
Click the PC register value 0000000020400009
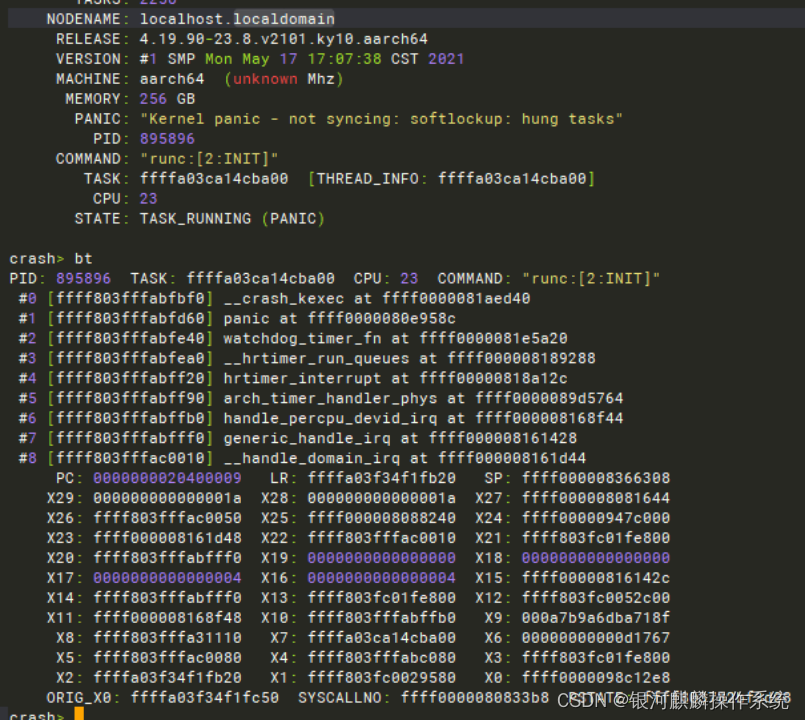click(x=167, y=478)
